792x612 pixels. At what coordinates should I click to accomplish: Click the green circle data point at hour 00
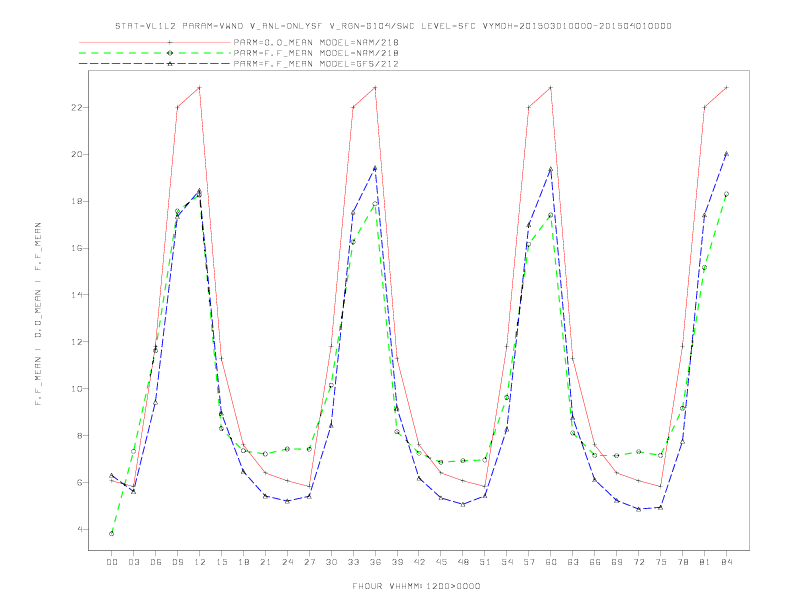pyautogui.click(x=112, y=534)
